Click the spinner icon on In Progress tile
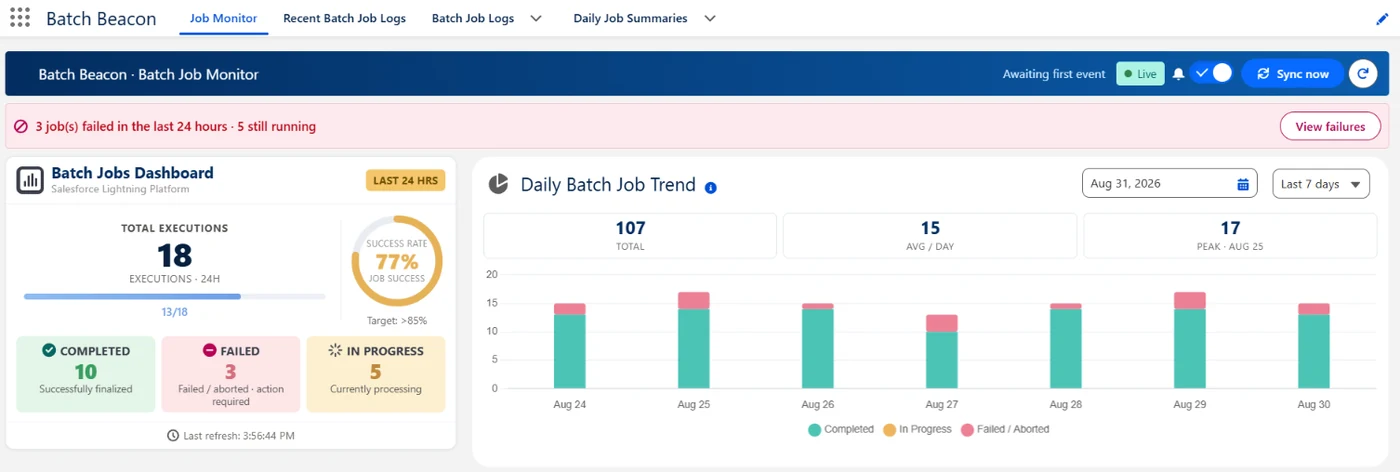 (335, 351)
